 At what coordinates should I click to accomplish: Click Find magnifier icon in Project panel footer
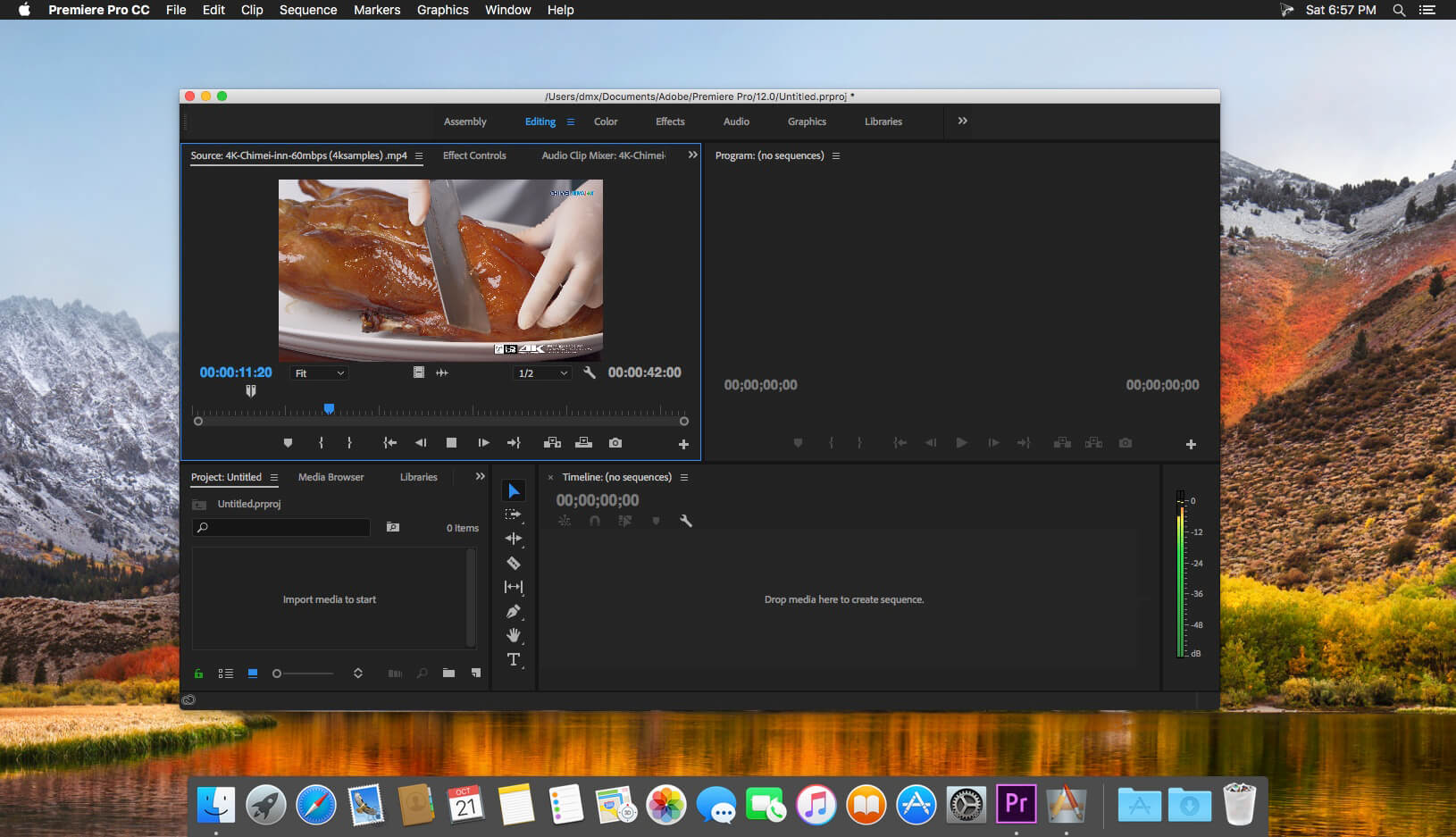click(x=422, y=674)
